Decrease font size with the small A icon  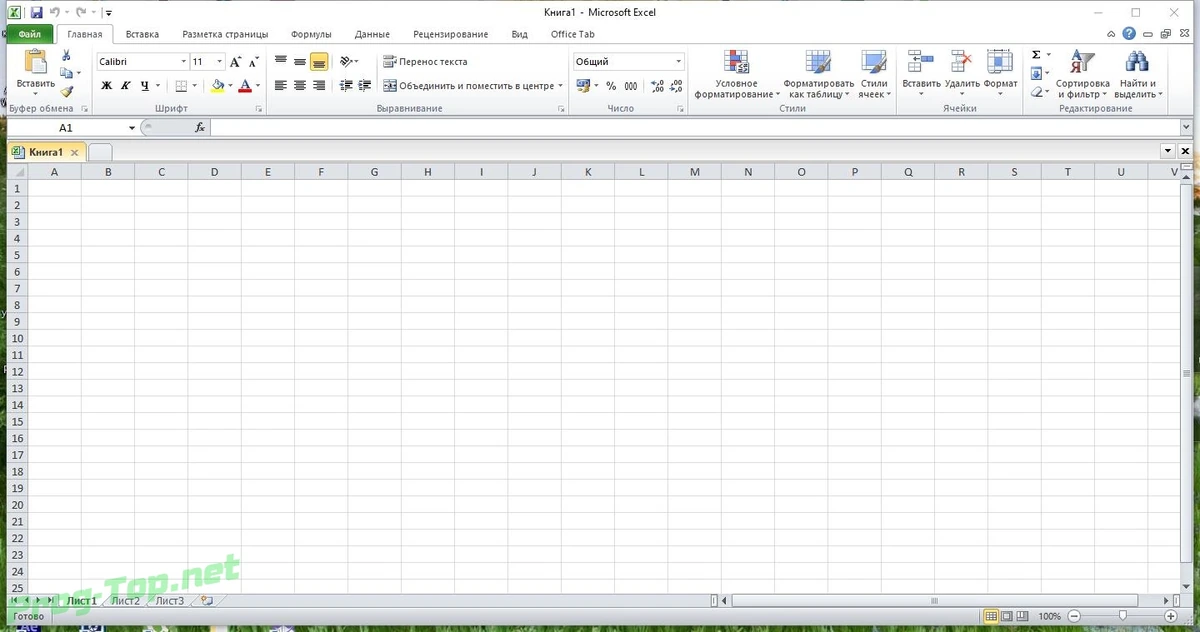click(x=254, y=62)
